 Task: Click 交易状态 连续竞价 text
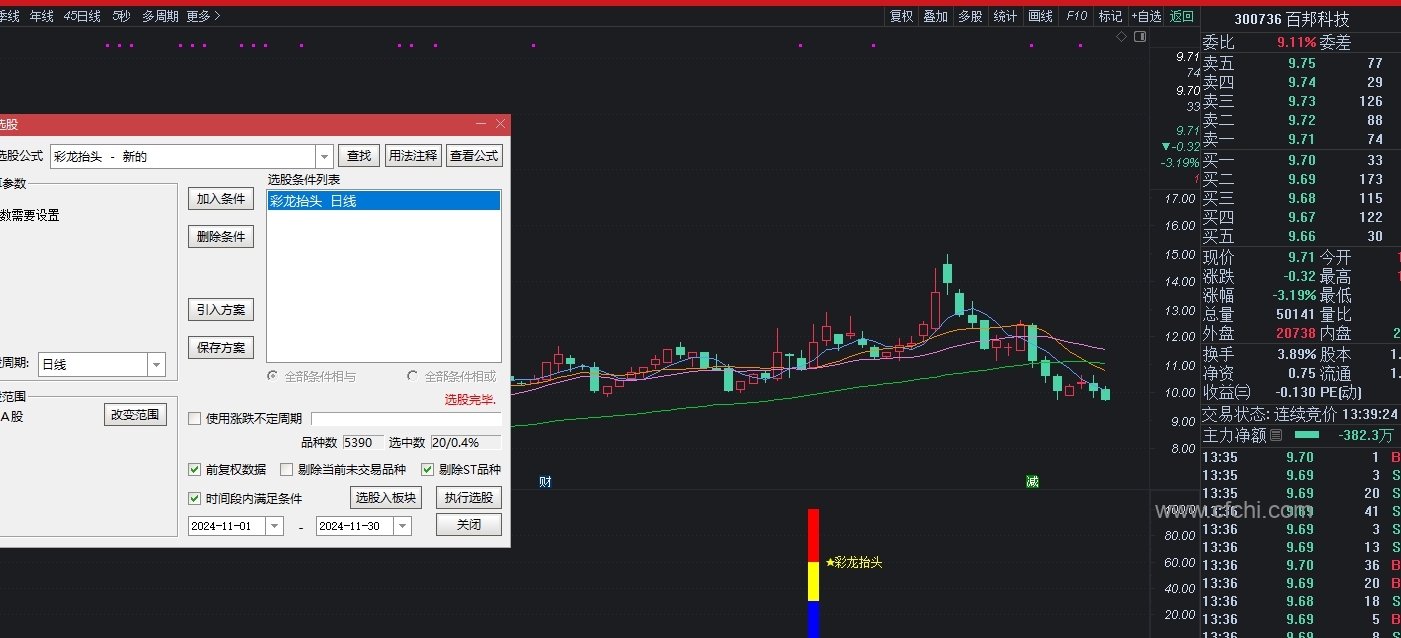pos(1269,414)
